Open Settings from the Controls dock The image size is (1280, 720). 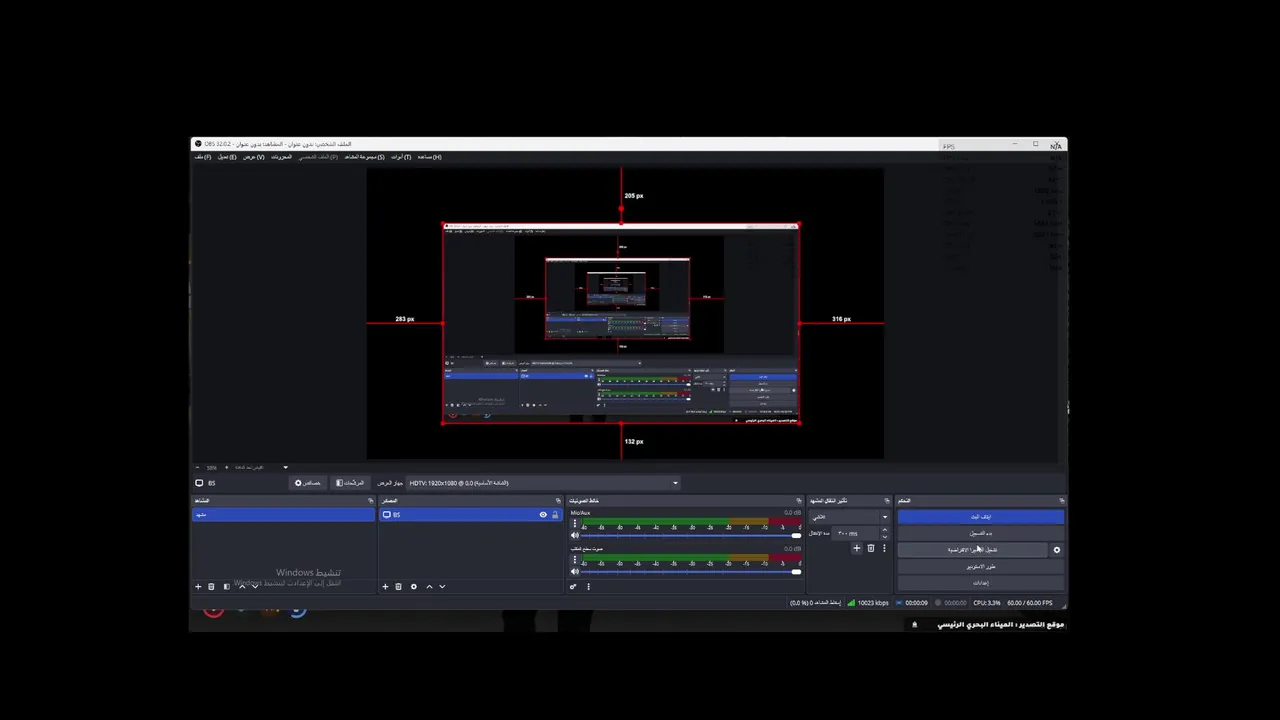pos(981,582)
